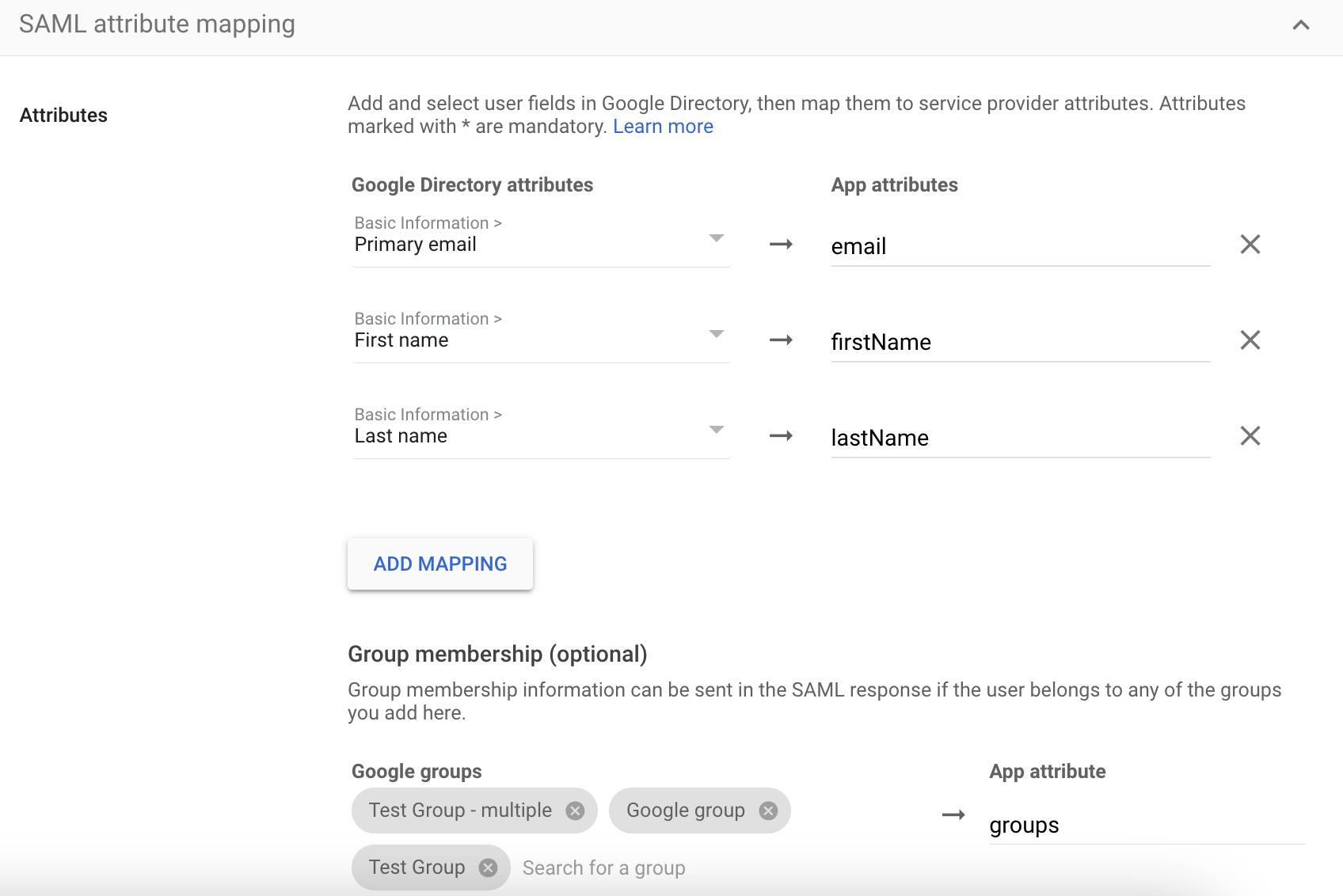Remove the 'Test Group' chip
The height and width of the screenshot is (896, 1343).
pyautogui.click(x=489, y=868)
